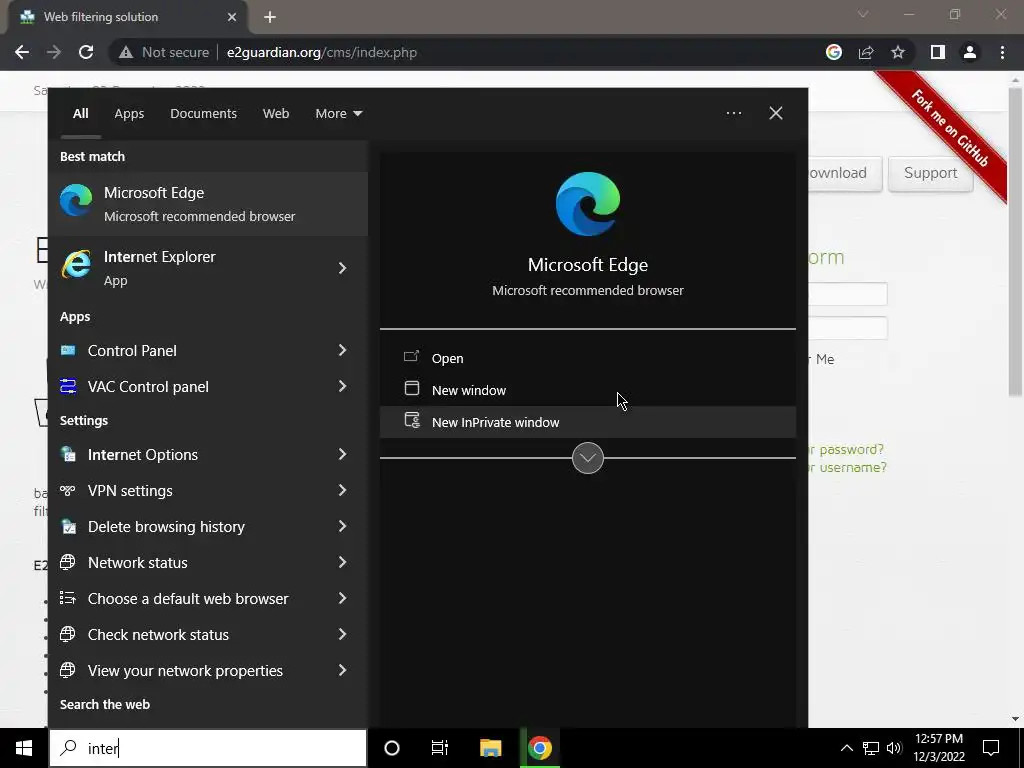Open File Explorer from taskbar
1024x768 pixels.
(490, 748)
